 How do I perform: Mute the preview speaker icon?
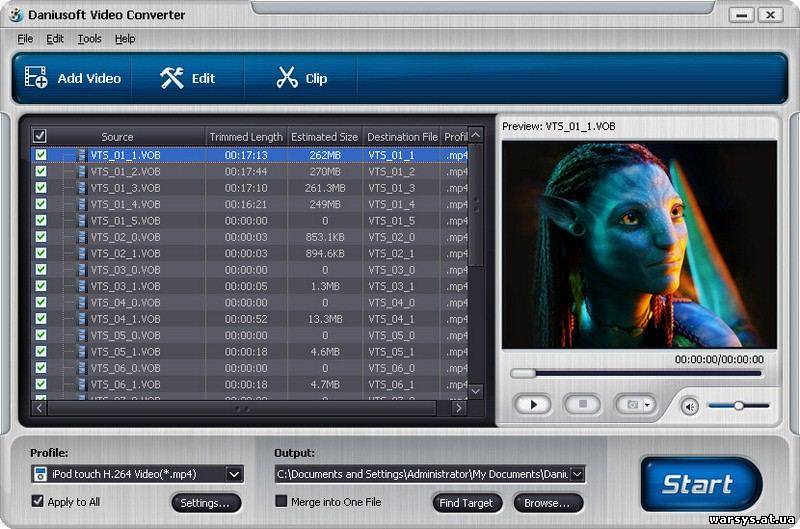coord(689,407)
